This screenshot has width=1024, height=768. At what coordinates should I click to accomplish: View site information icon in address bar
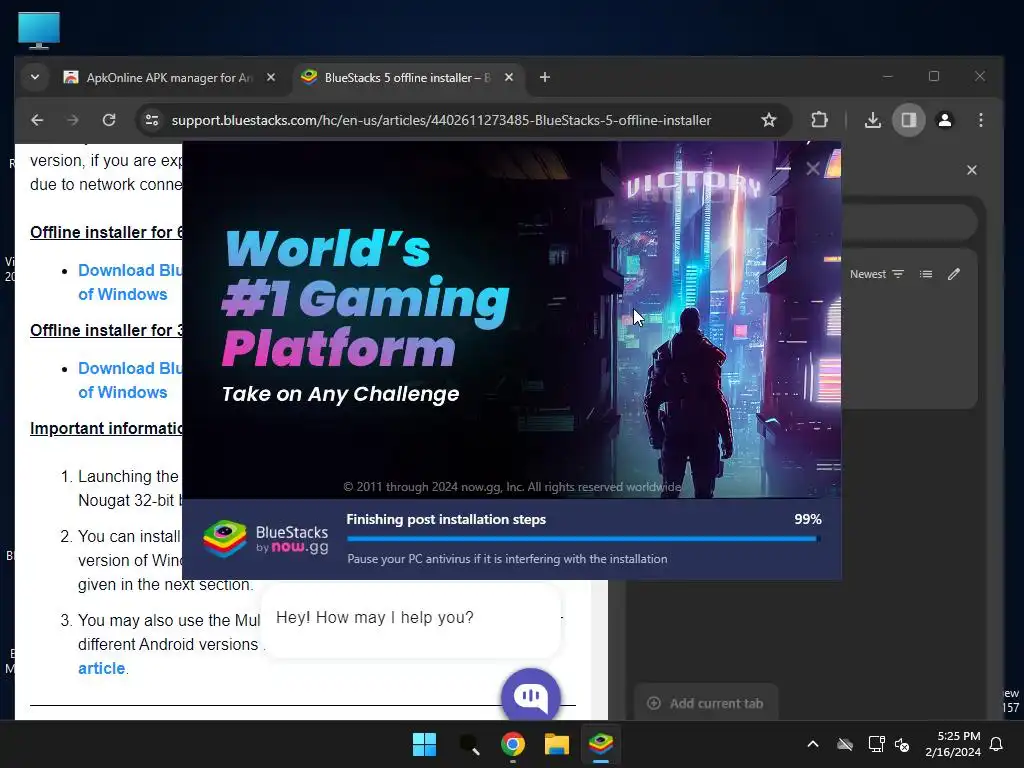[152, 120]
